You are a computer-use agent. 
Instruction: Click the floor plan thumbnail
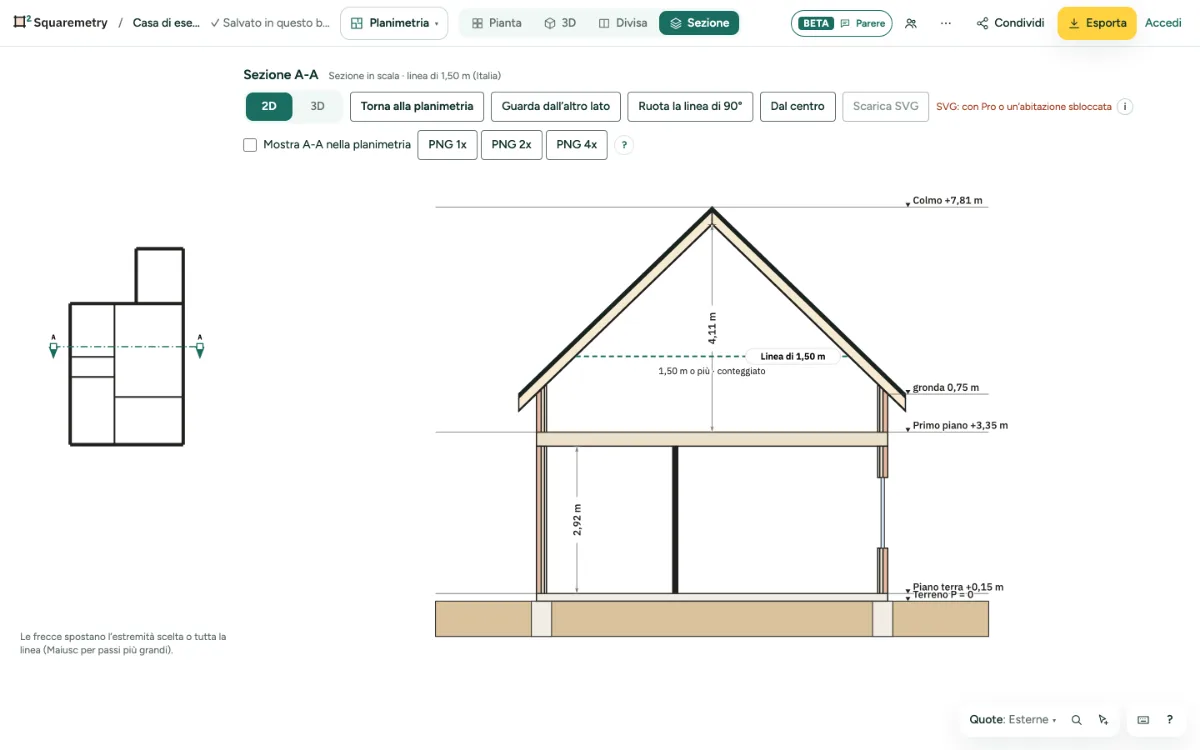pos(126,346)
